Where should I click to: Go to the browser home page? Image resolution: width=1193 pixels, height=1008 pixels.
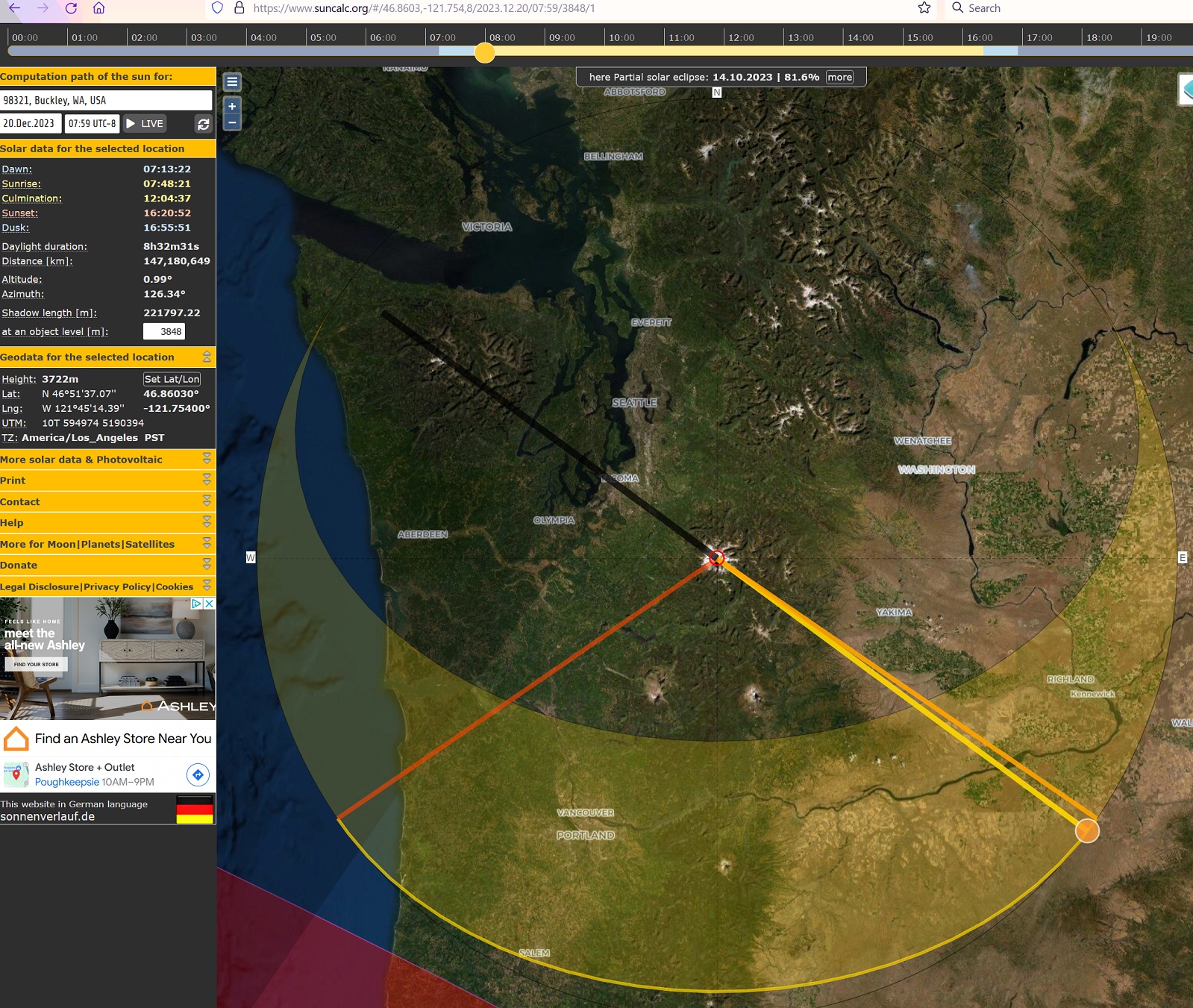[x=98, y=8]
